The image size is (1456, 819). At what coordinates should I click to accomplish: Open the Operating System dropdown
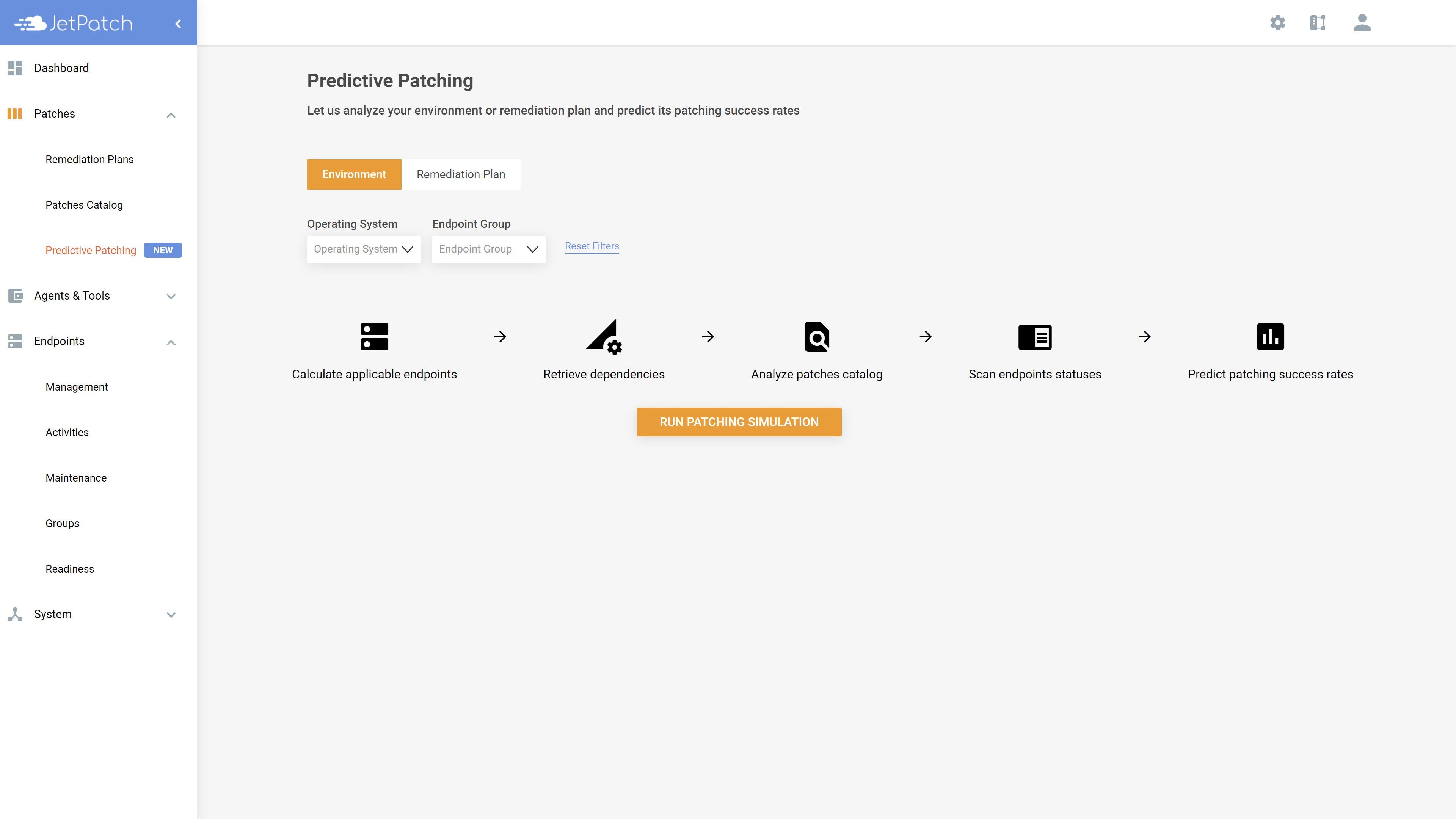point(364,249)
